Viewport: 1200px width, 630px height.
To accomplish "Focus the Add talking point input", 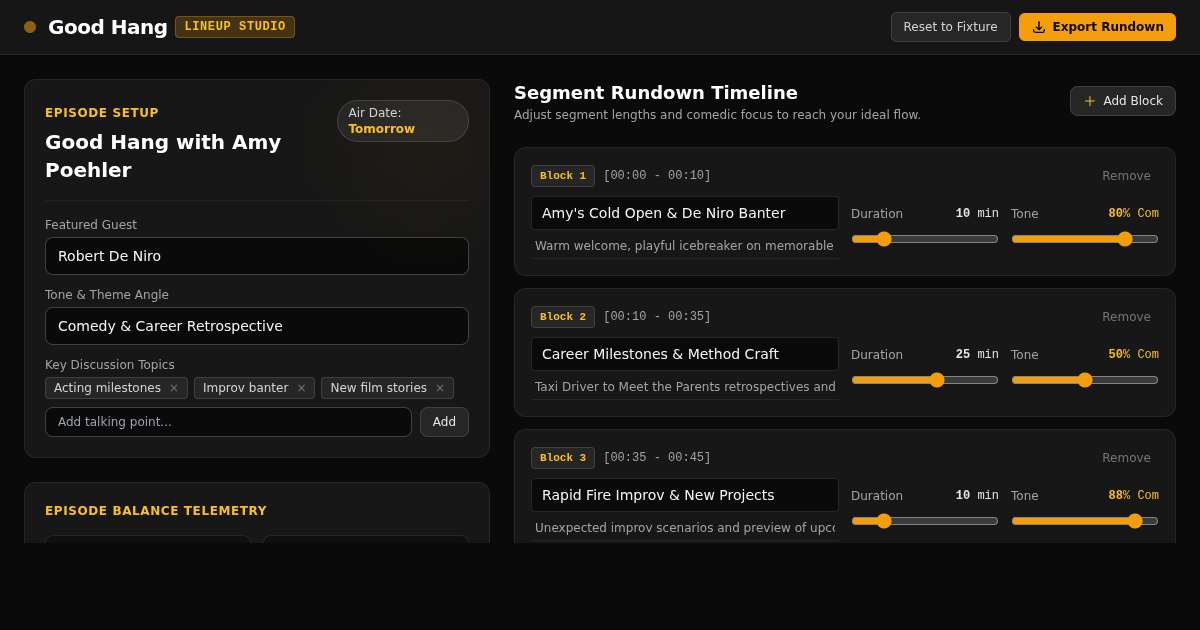I will (228, 422).
